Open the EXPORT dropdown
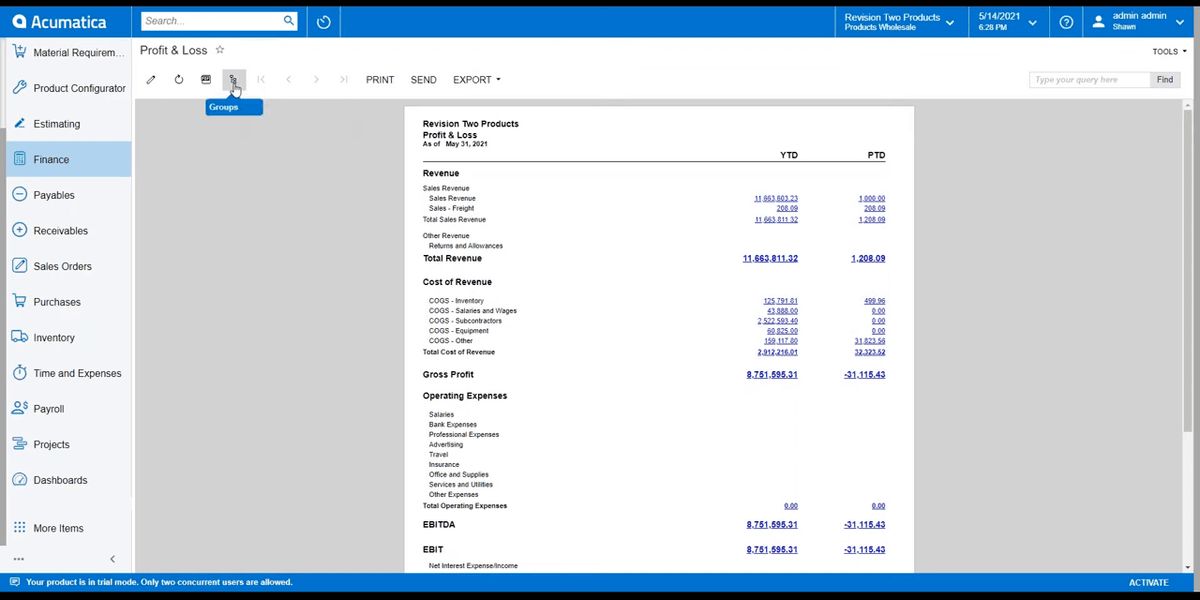This screenshot has width=1200, height=600. pyautogui.click(x=476, y=79)
